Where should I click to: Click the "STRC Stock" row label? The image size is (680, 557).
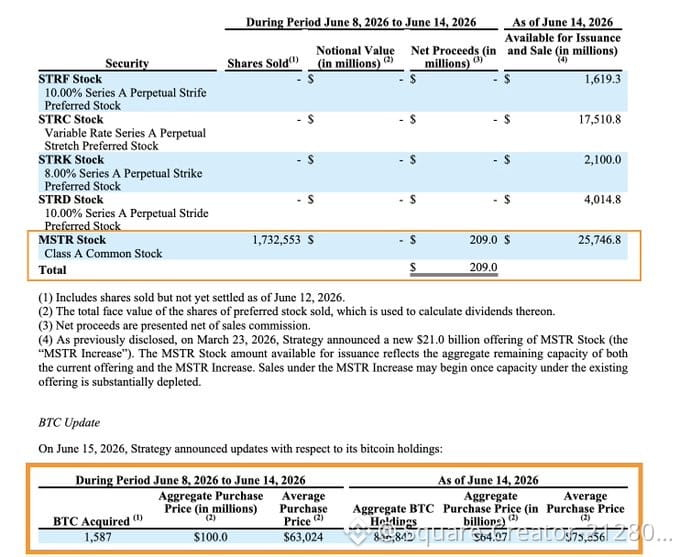coord(71,119)
